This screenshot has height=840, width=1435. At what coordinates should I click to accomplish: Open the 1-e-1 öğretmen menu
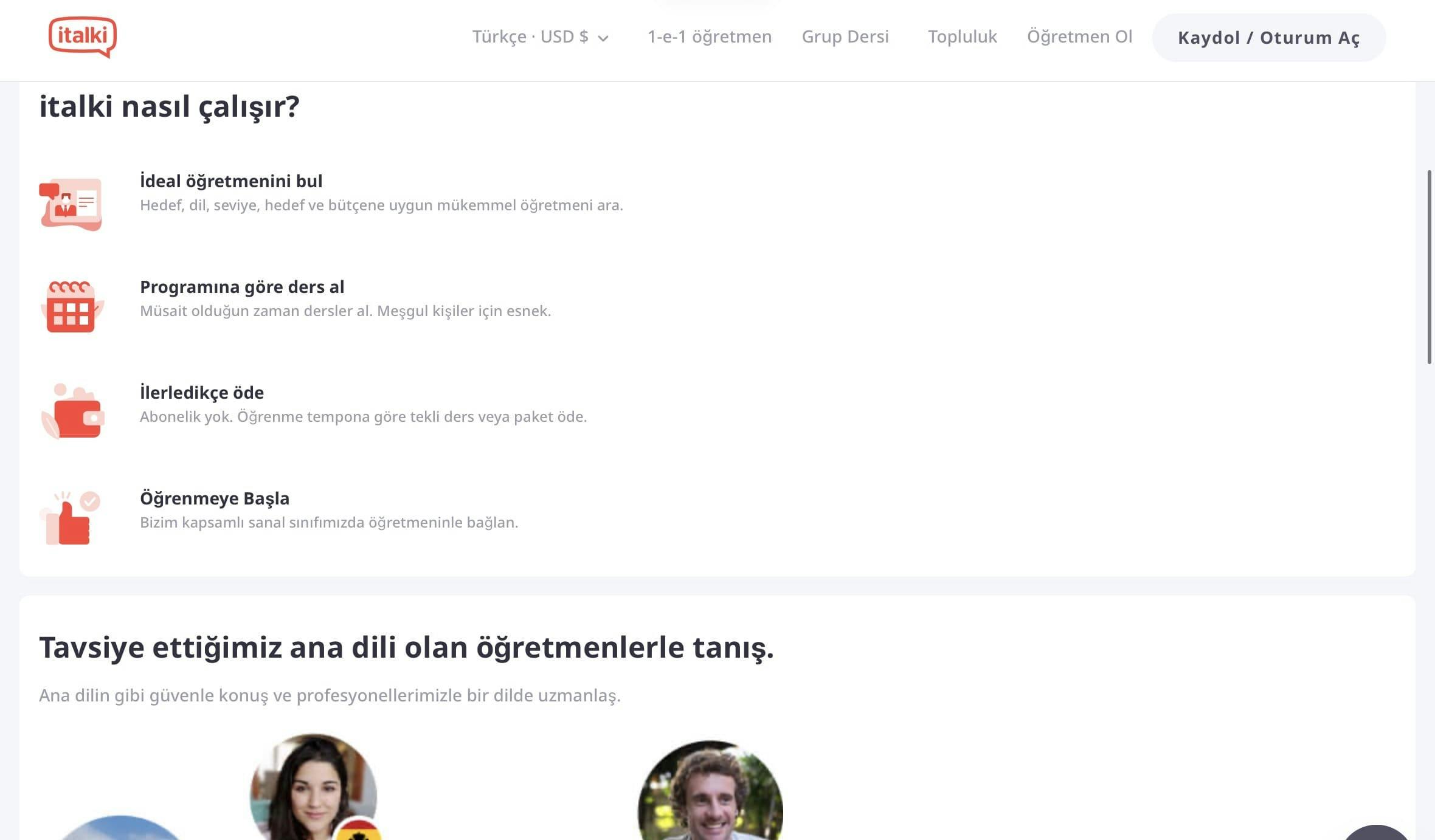coord(709,37)
